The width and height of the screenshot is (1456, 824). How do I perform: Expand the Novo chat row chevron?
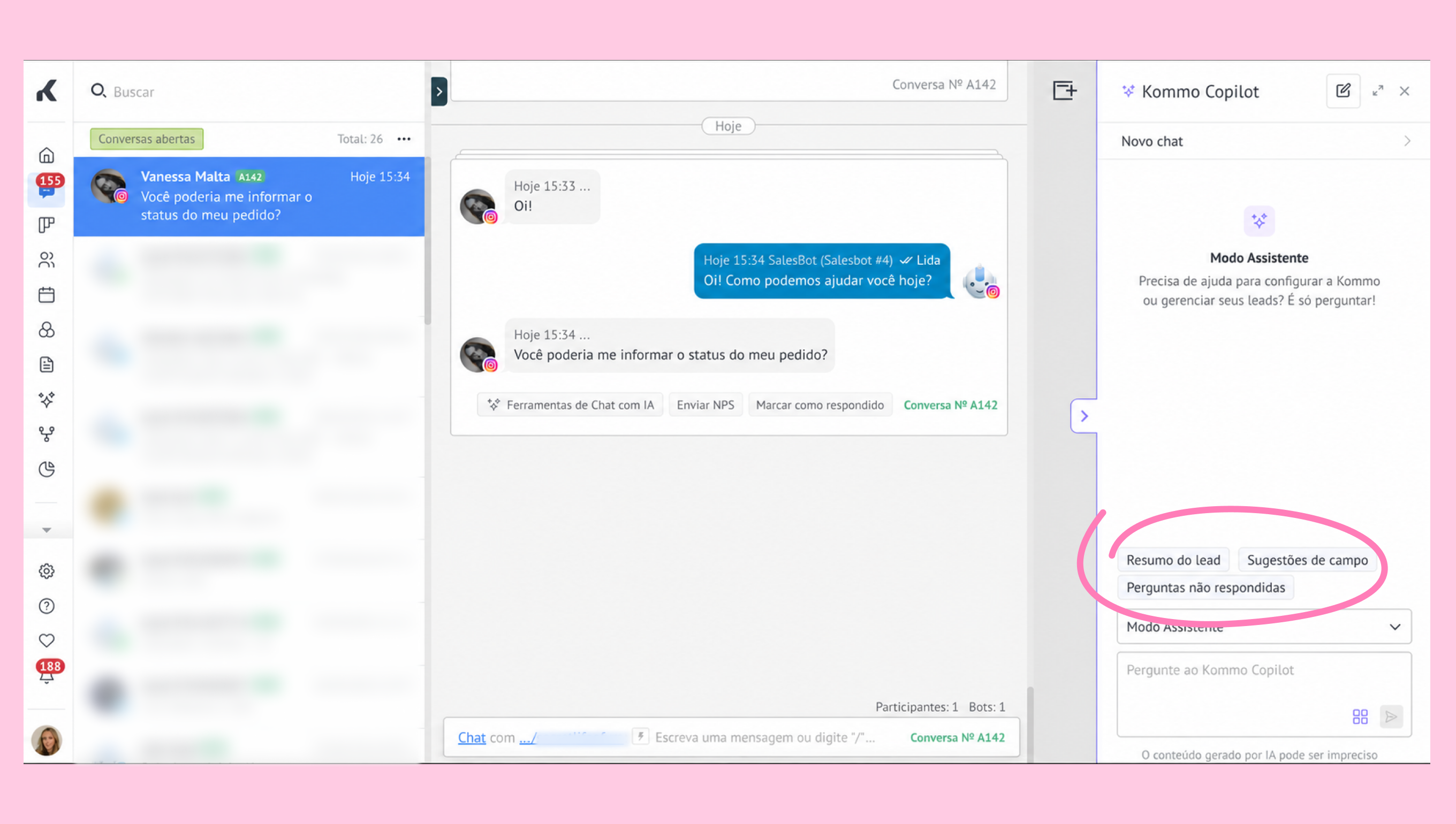(1407, 141)
